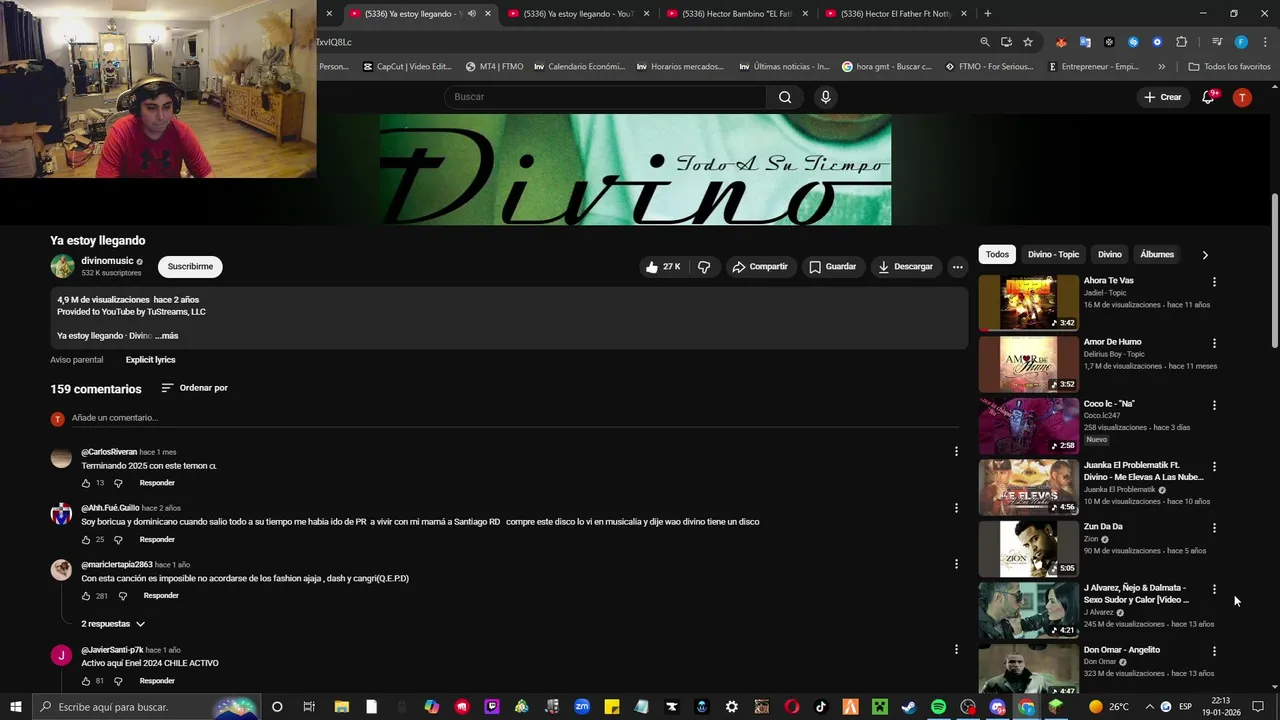
Task: Click the Crear button in YouTube header
Action: pos(1163,97)
